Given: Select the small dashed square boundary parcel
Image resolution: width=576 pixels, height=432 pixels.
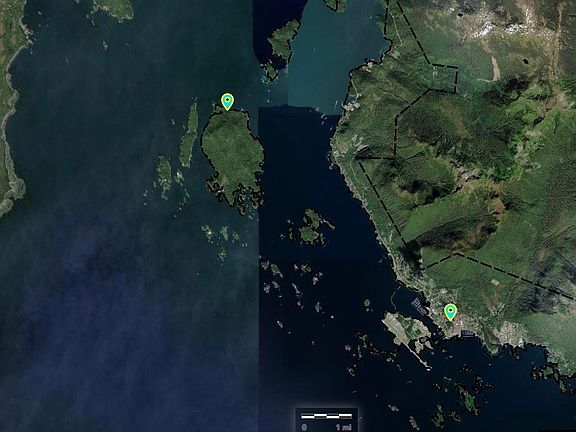Looking at the screenshot, I should [444, 78].
